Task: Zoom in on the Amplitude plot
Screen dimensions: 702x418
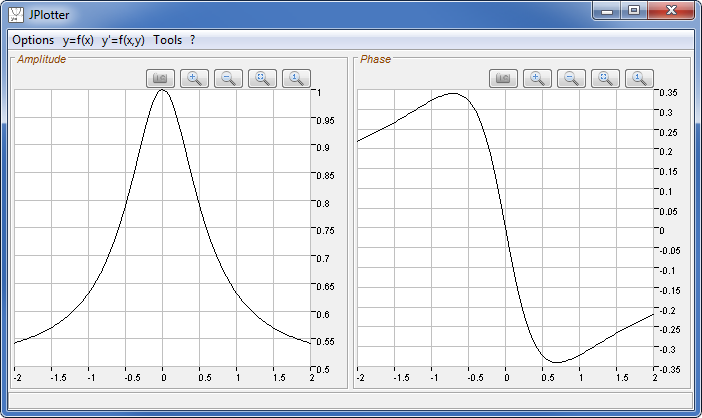Action: click(x=195, y=78)
